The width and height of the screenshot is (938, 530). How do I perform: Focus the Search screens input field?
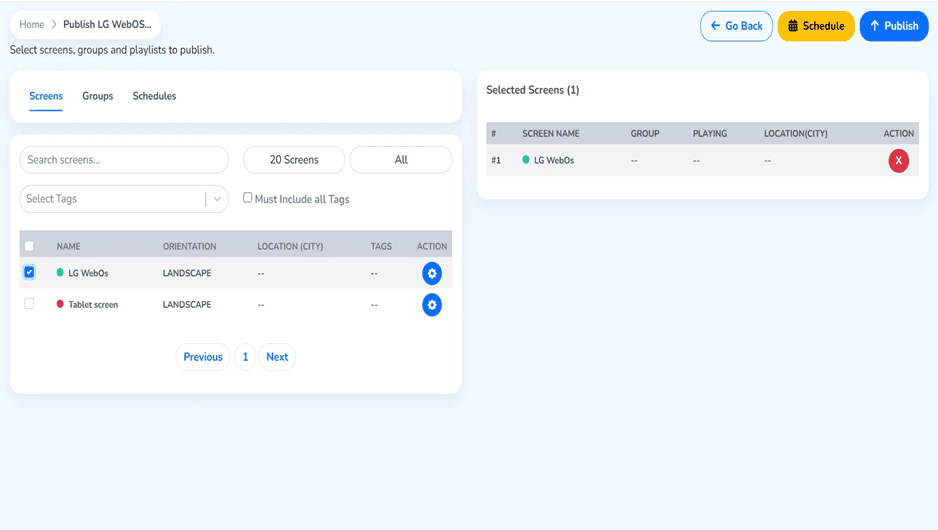click(124, 160)
